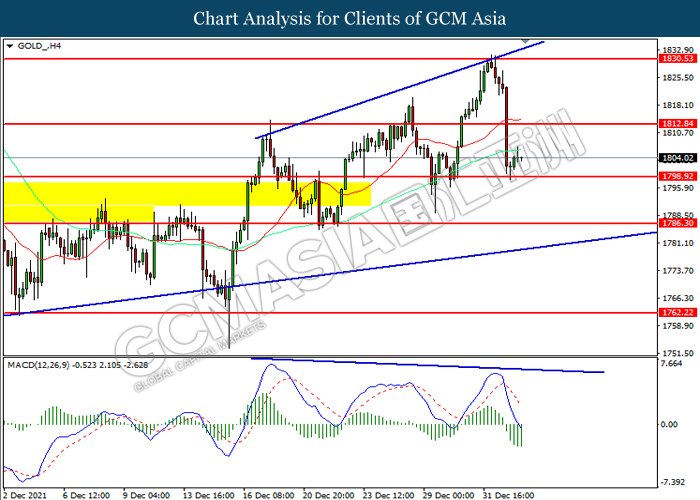This screenshot has height=500, width=700.
Task: Click the -7.392 MACD axis value
Action: click(672, 482)
